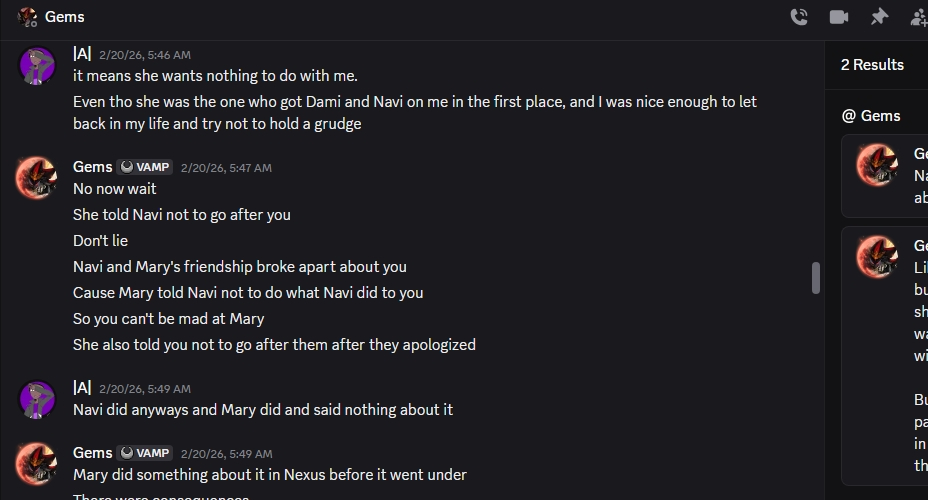Click VAMP tag on 5:47 AM message
The width and height of the screenshot is (928, 500).
click(145, 167)
